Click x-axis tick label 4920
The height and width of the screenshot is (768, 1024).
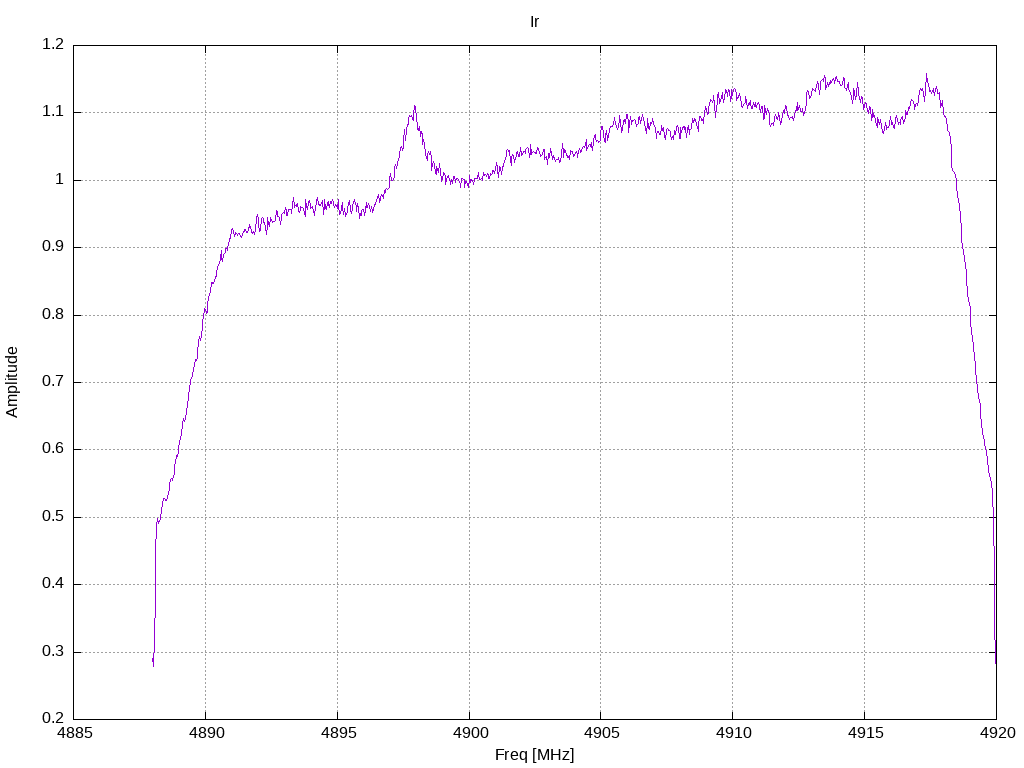(x=997, y=733)
